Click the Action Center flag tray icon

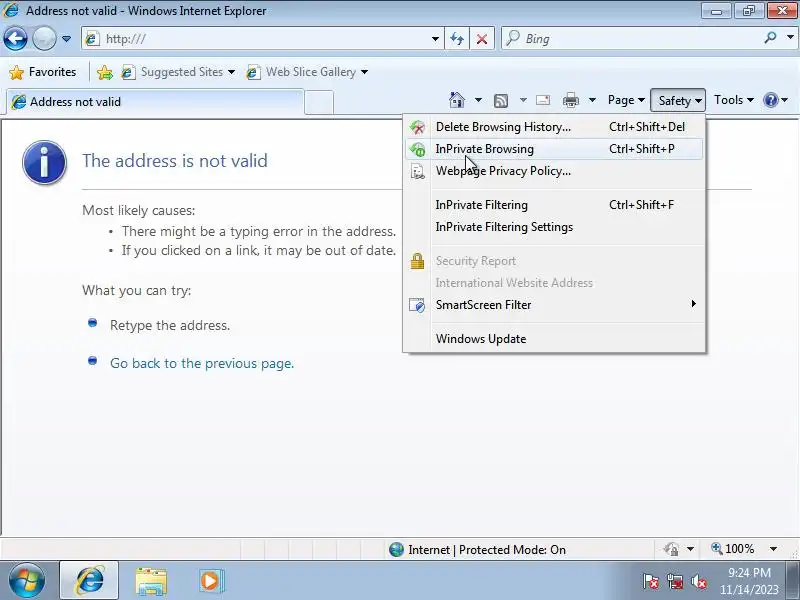650,581
